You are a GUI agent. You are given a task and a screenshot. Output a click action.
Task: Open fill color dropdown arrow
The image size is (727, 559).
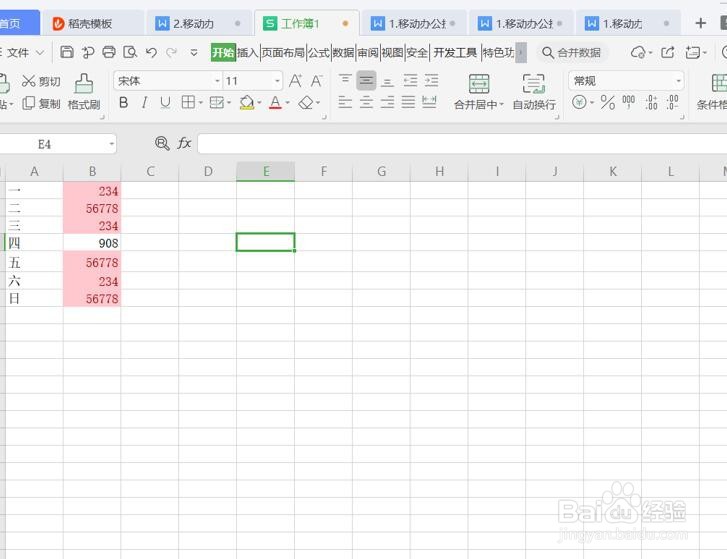pyautogui.click(x=259, y=102)
